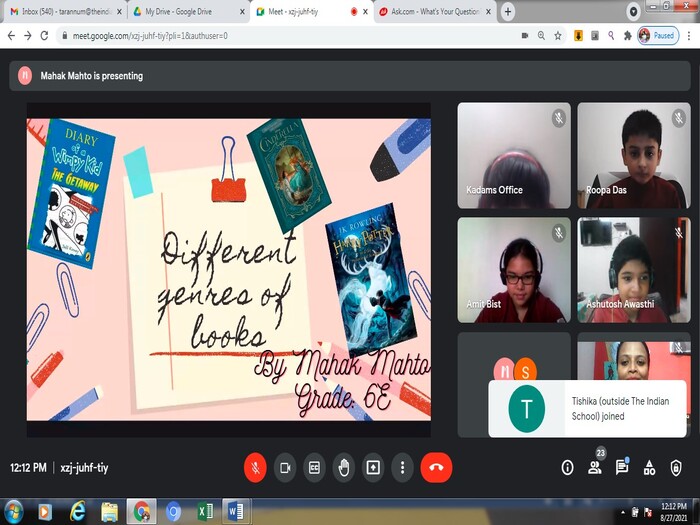Select the Ashutosh Awasthi video tile
The image size is (700, 525).
[634, 270]
